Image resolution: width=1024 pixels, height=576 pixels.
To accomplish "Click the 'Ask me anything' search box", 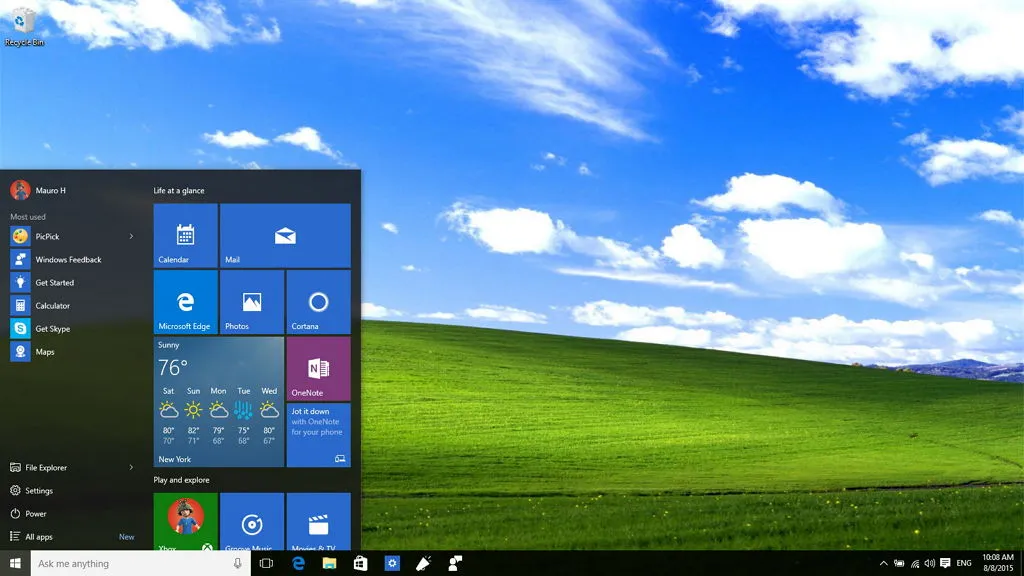I will tap(130, 563).
